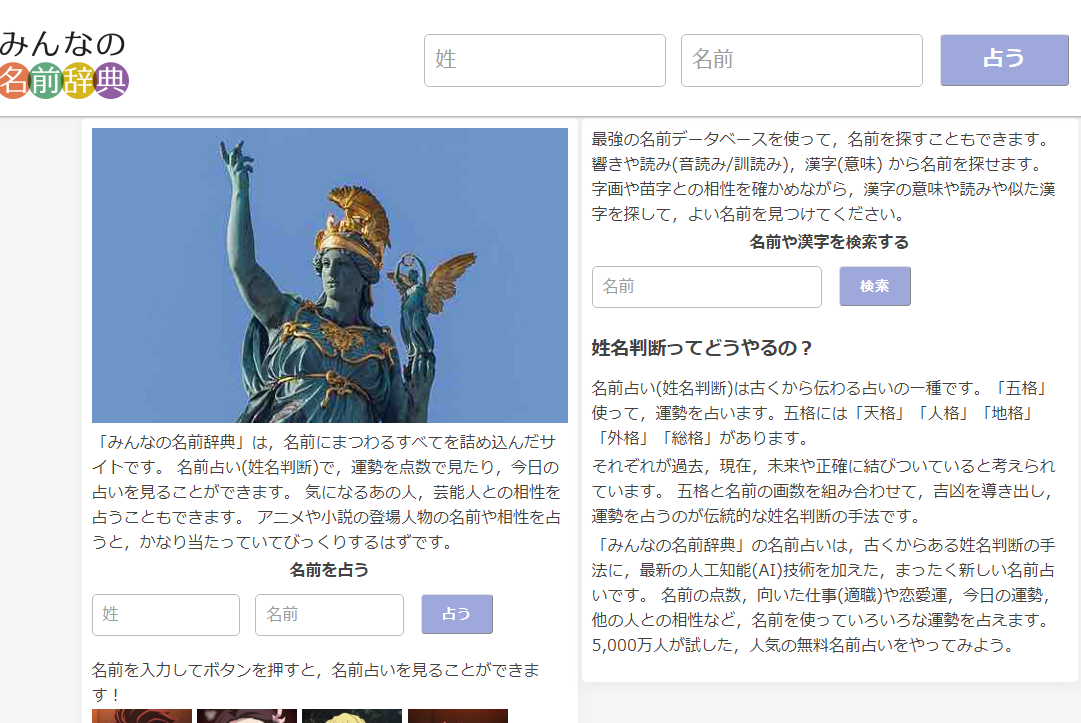Click the orange 名 circle in logo
The height and width of the screenshot is (723, 1081).
point(13,81)
